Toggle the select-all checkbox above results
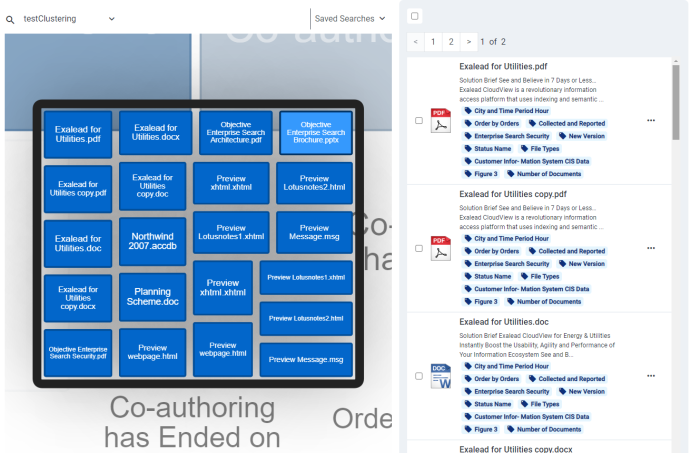 (415, 16)
